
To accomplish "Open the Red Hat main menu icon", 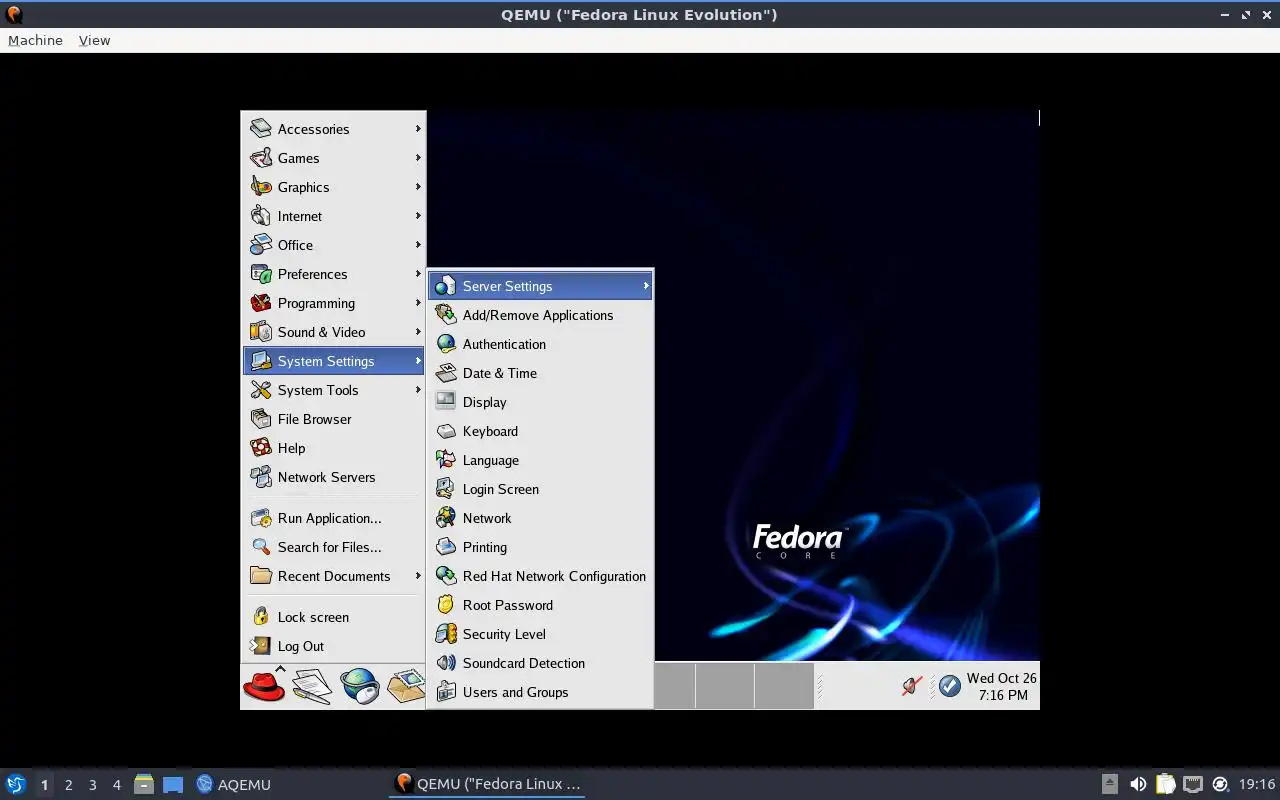I will [264, 686].
